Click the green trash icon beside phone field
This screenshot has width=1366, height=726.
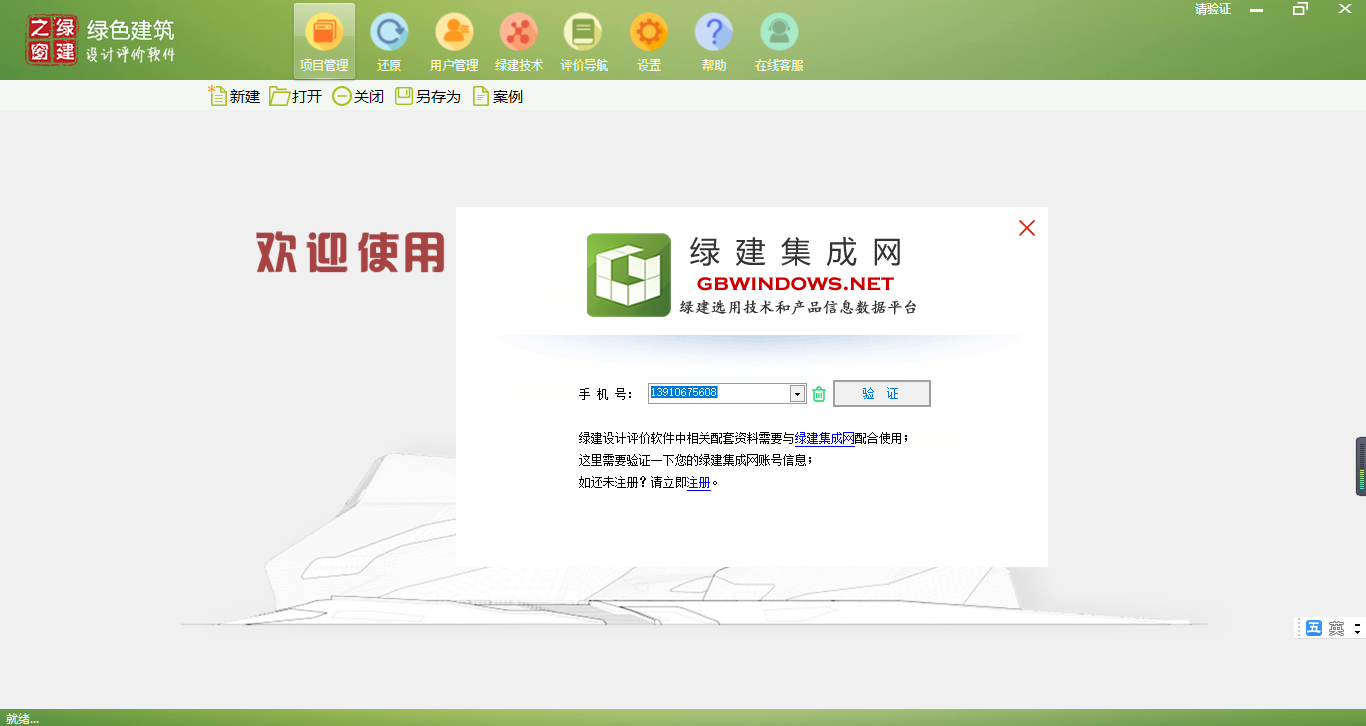tap(819, 394)
